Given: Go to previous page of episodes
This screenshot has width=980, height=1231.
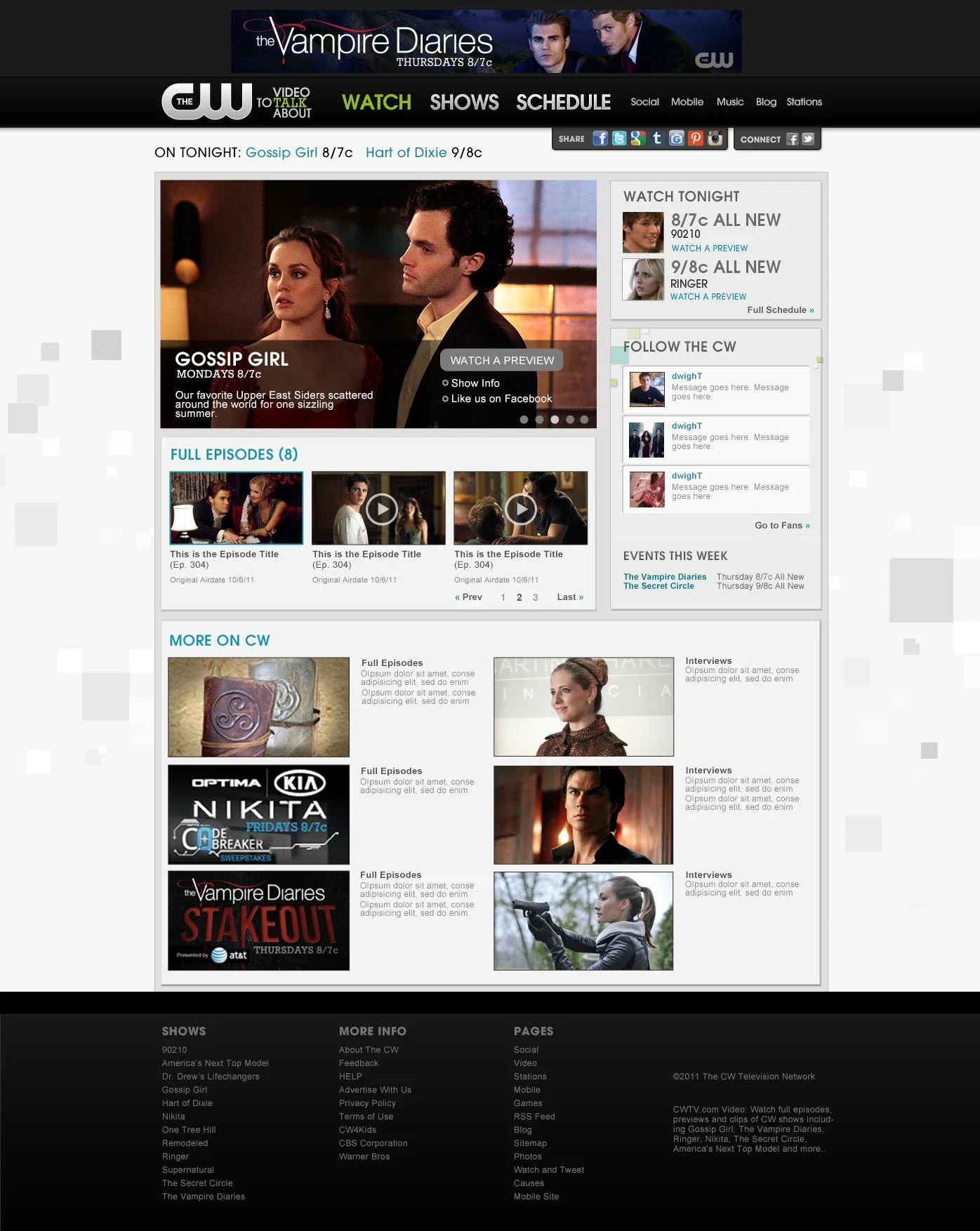Looking at the screenshot, I should point(468,597).
